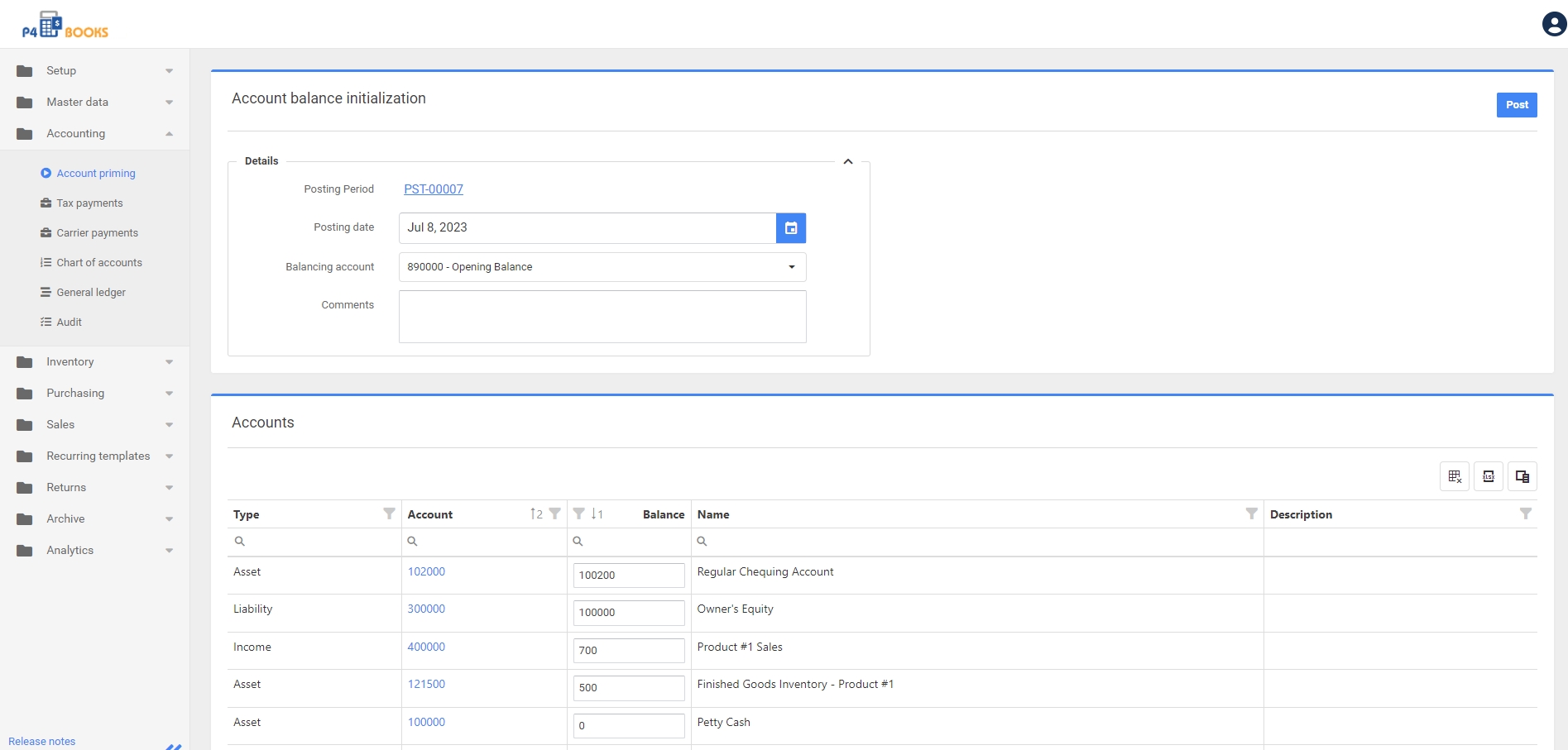Screen dimensions: 1568x750
Task: Expand the Inventory menu folder
Action: click(70, 362)
